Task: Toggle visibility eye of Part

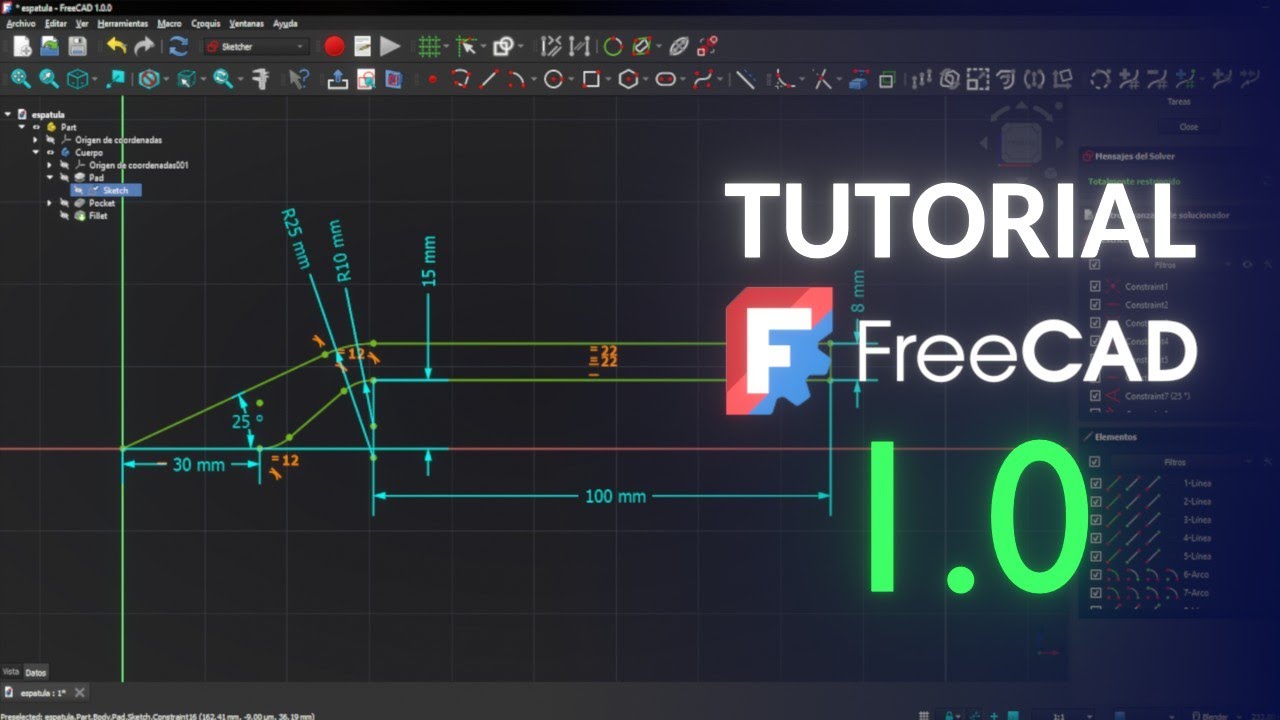Action: tap(37, 127)
